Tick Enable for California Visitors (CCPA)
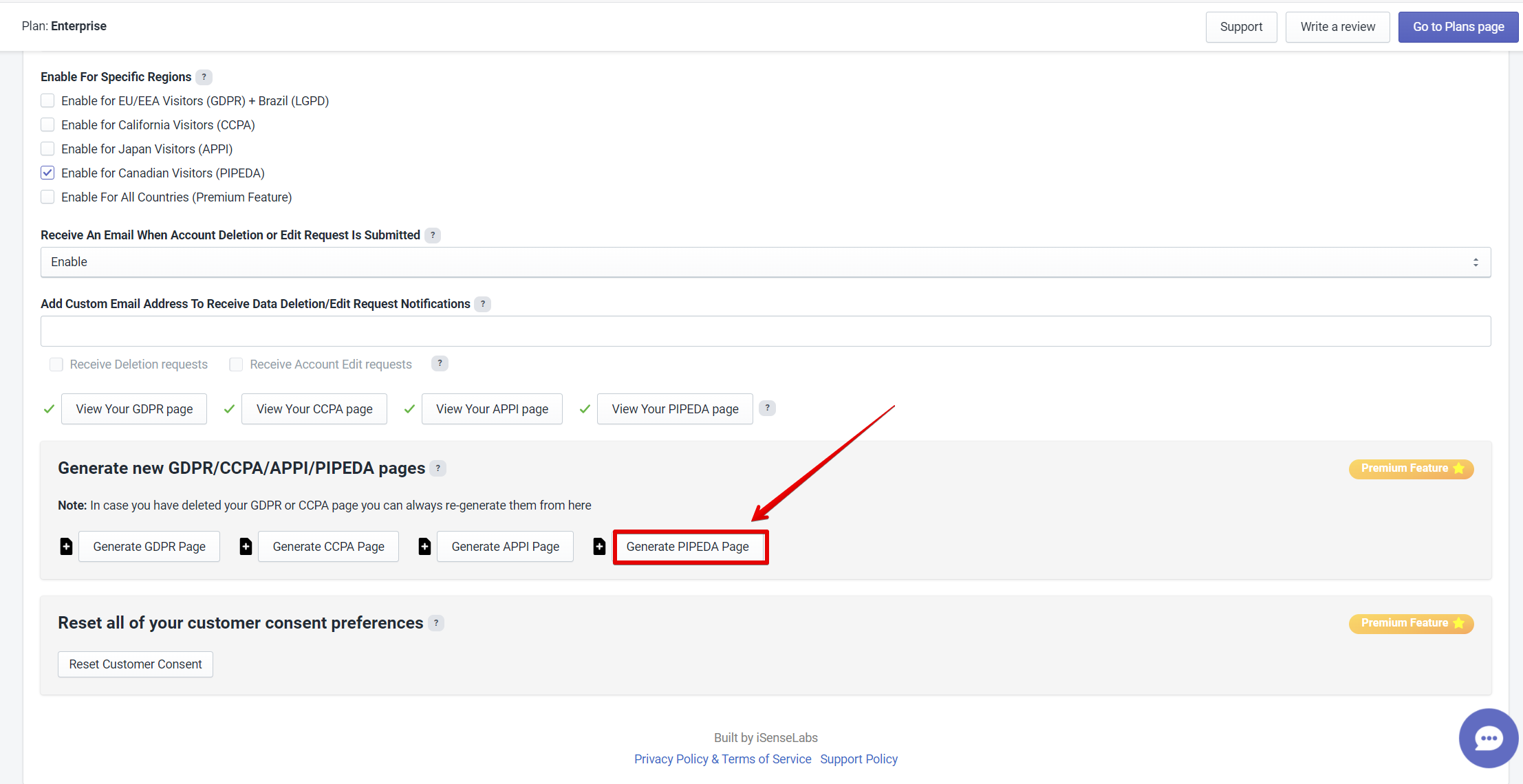The height and width of the screenshot is (784, 1523). [x=47, y=125]
